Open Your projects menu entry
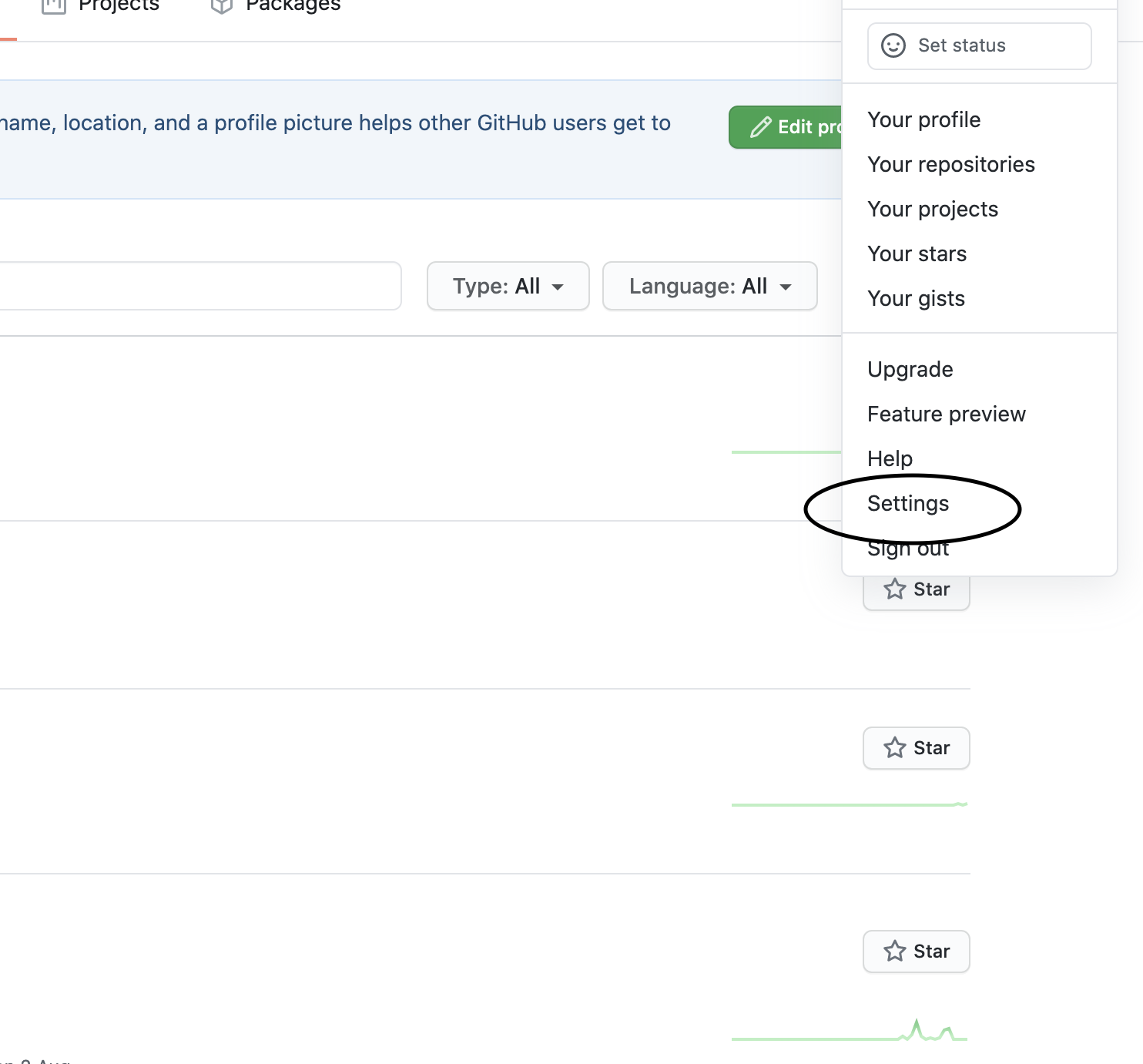Image resolution: width=1143 pixels, height=1064 pixels. (932, 210)
